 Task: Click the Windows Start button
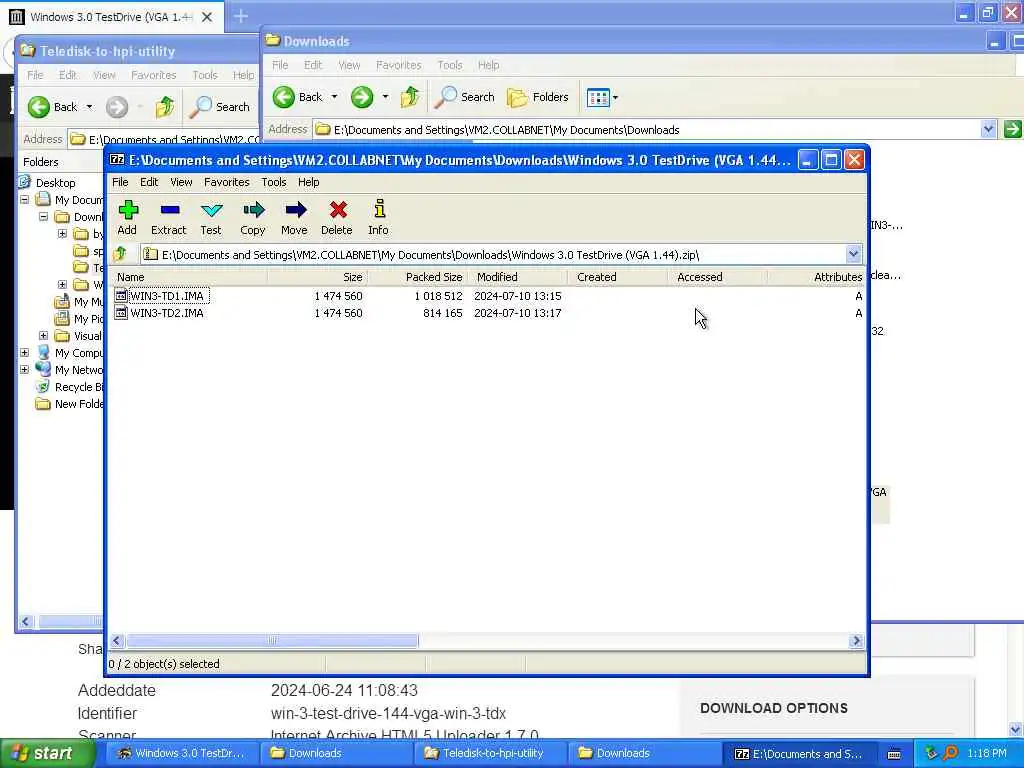[47, 753]
